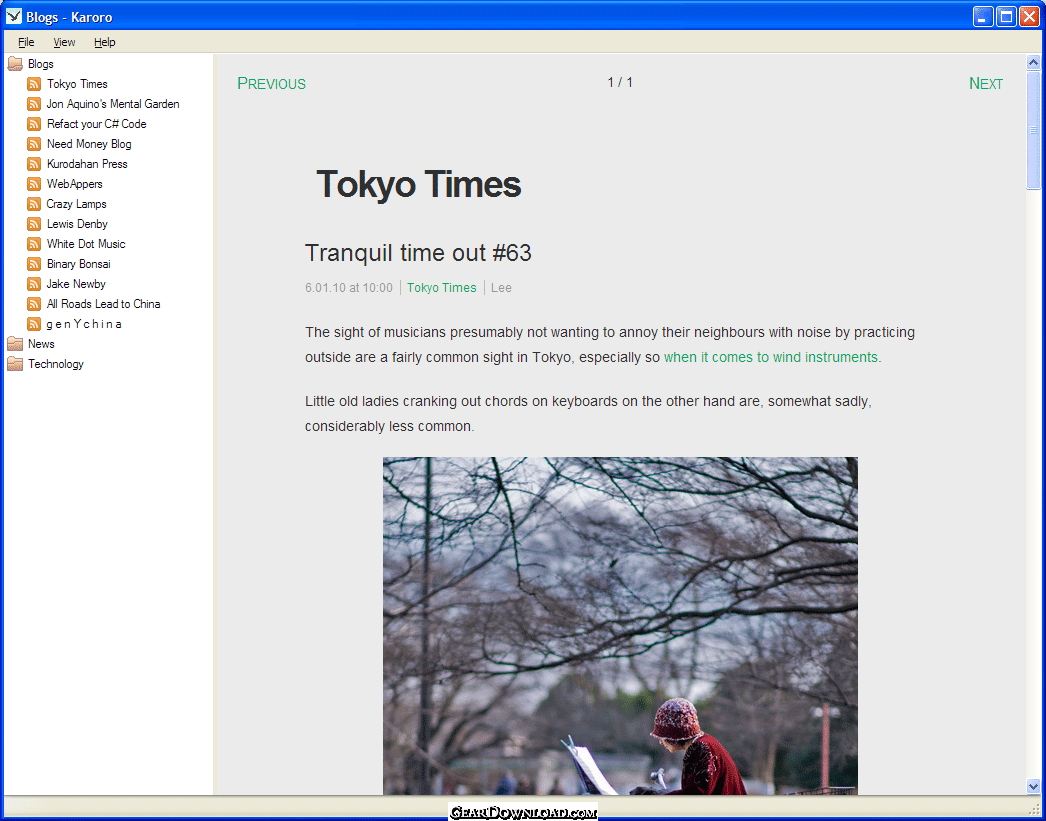
Task: Select Need Money Blog feed label
Action: [89, 144]
